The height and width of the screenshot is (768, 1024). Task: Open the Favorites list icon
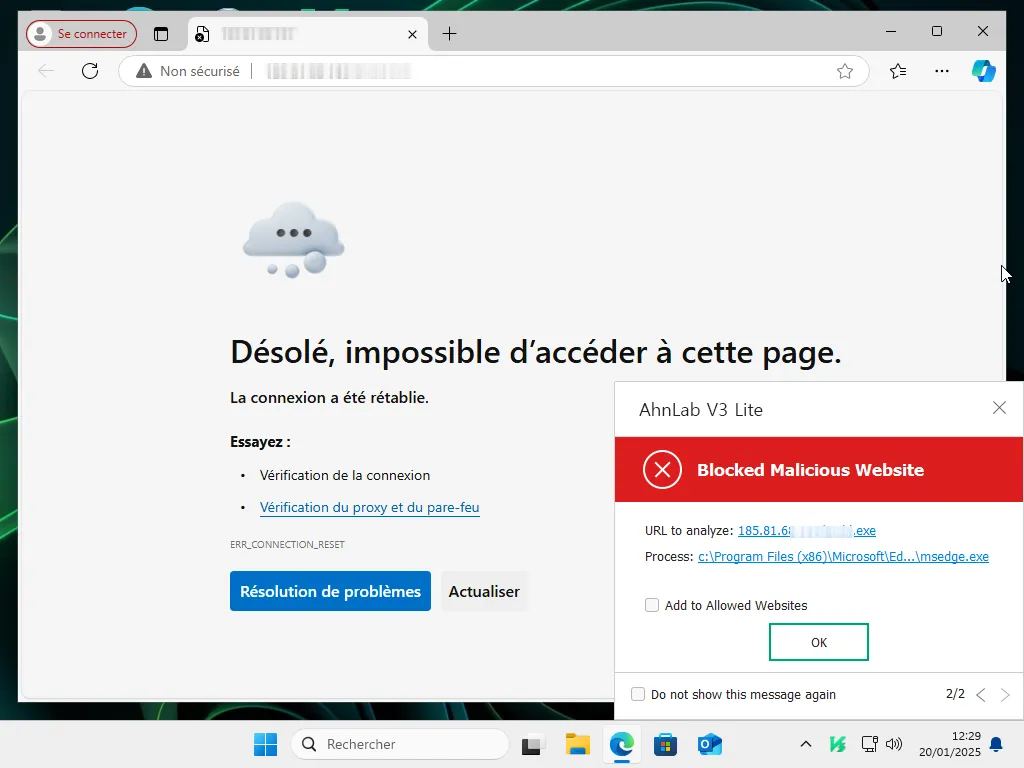[x=898, y=71]
